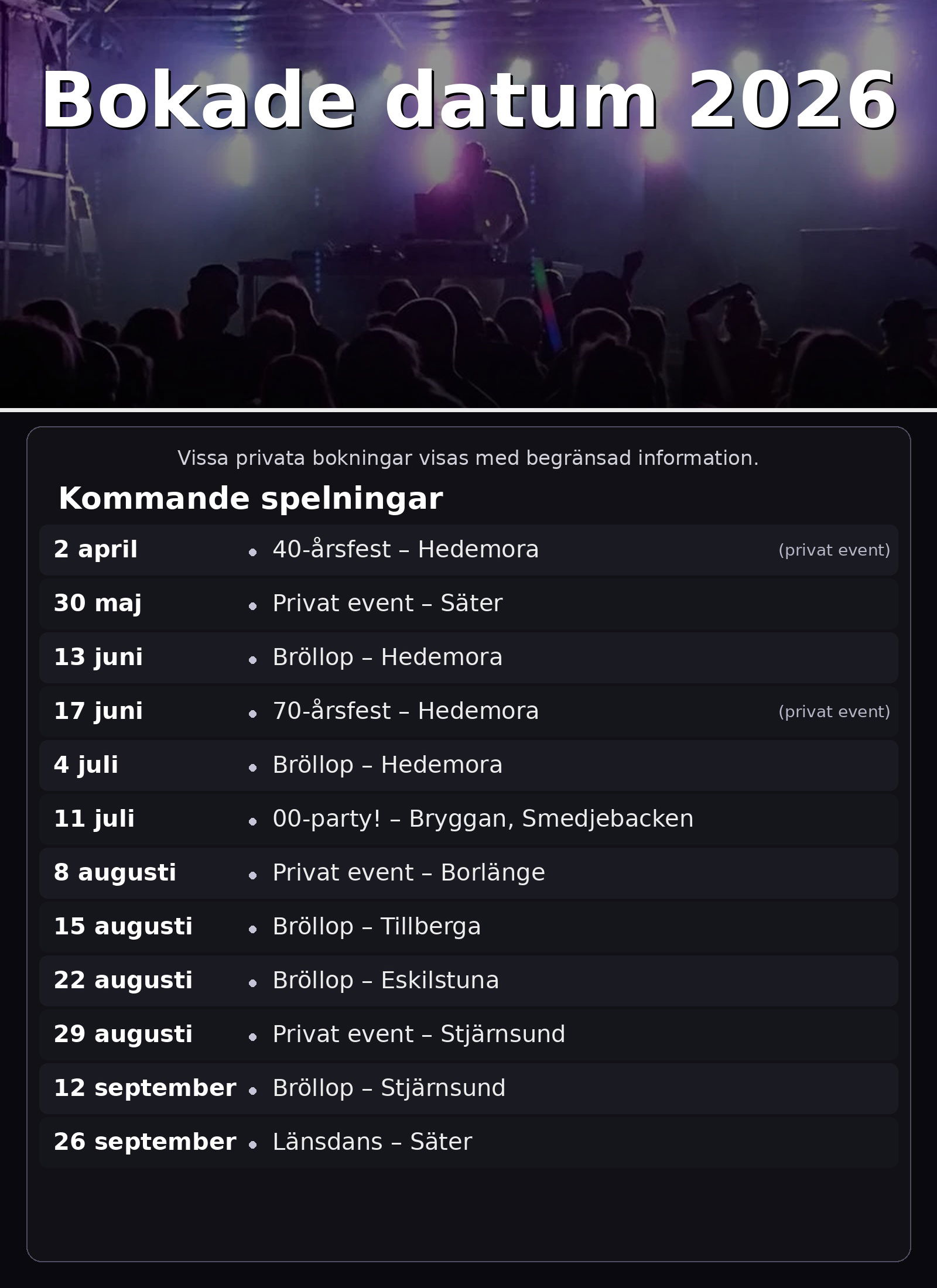Select the Privat event – Borlänge entry
The image size is (937, 1288).
click(408, 873)
